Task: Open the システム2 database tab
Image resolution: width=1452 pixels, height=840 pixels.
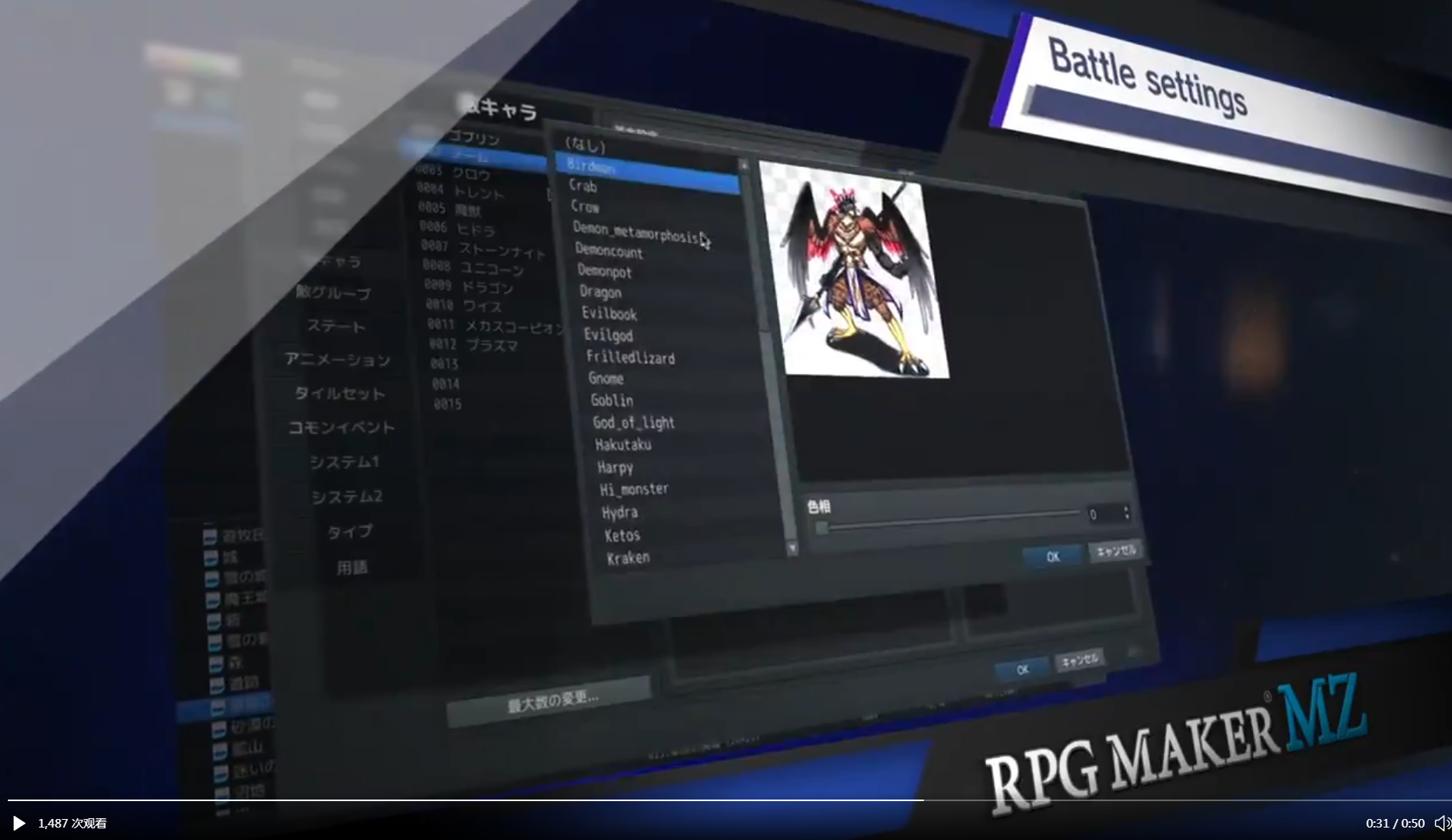Action: 347,497
